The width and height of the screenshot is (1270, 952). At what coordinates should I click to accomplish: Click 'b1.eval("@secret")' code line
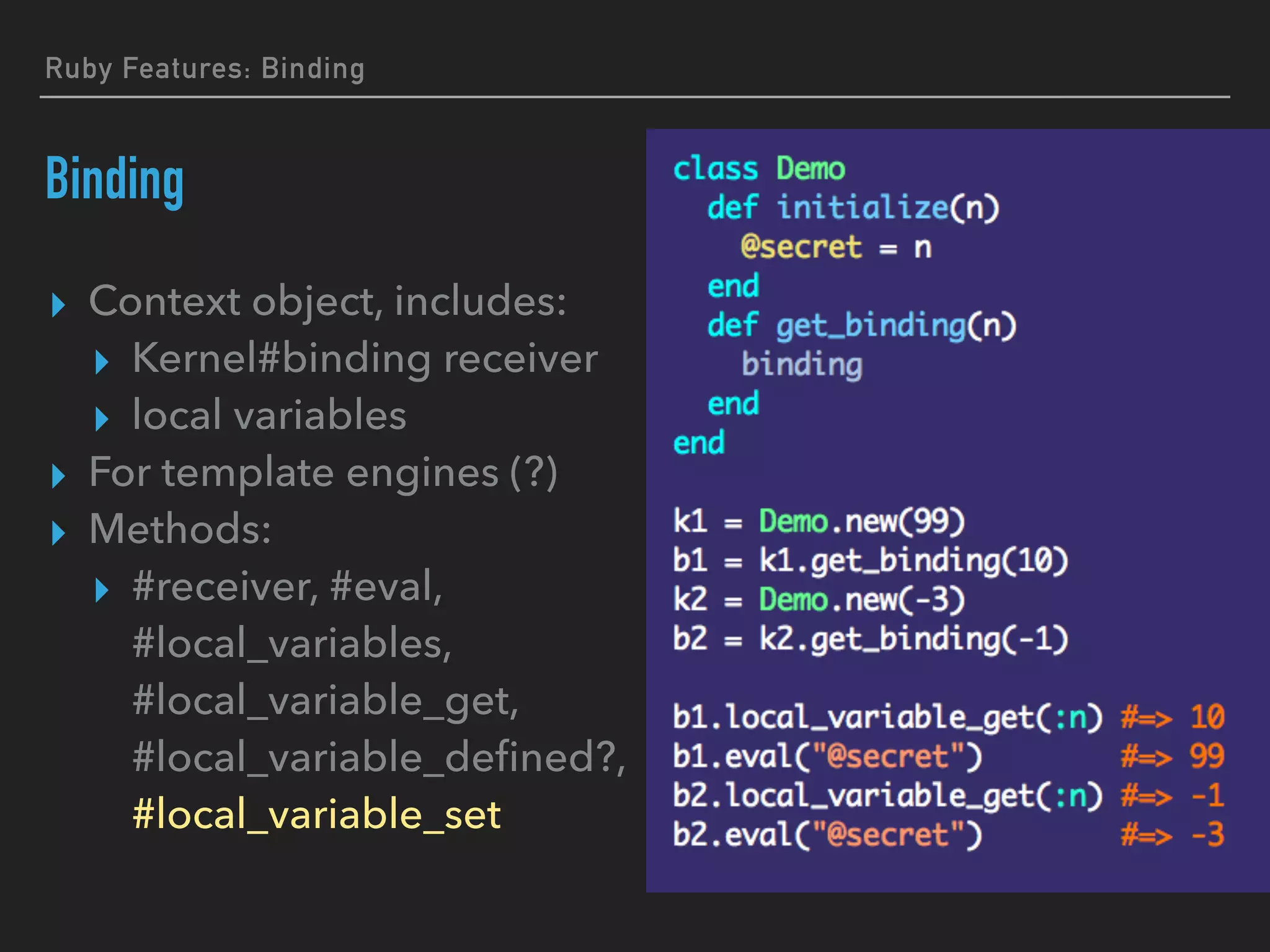(x=827, y=756)
